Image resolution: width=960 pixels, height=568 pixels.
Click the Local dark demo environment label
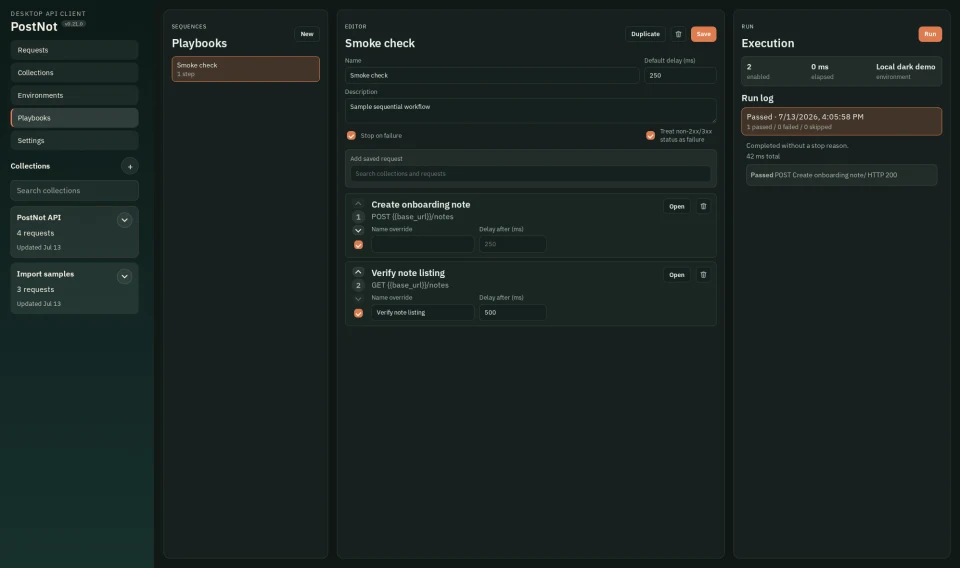click(x=906, y=67)
